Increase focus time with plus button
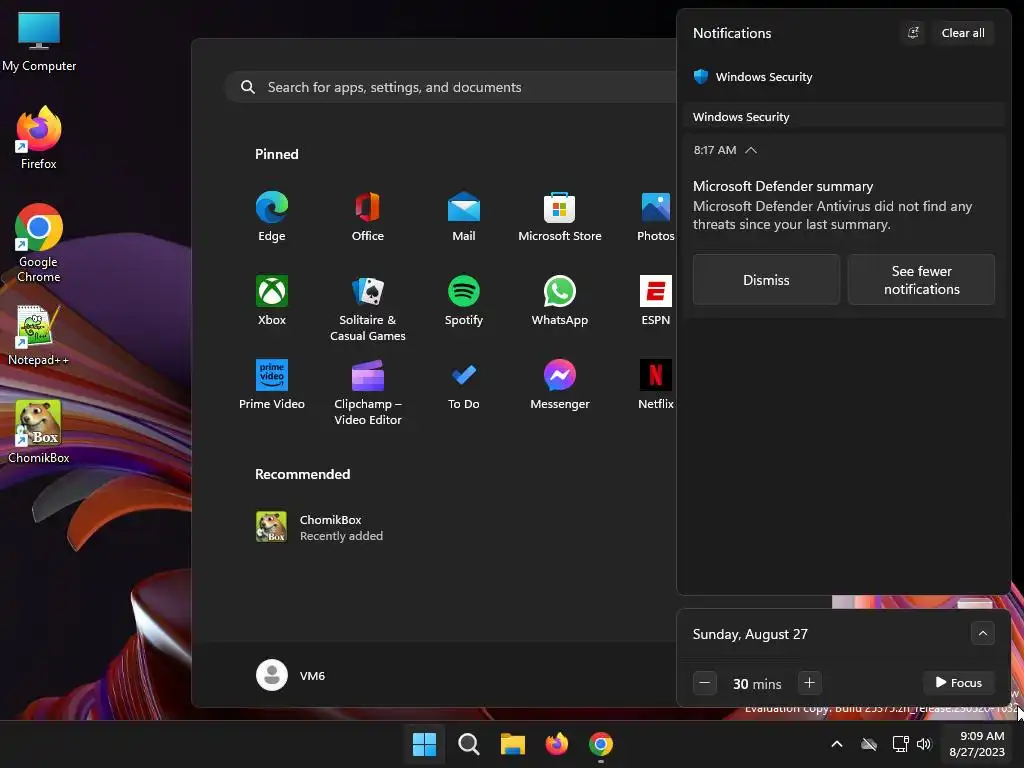This screenshot has height=768, width=1024. pos(809,682)
